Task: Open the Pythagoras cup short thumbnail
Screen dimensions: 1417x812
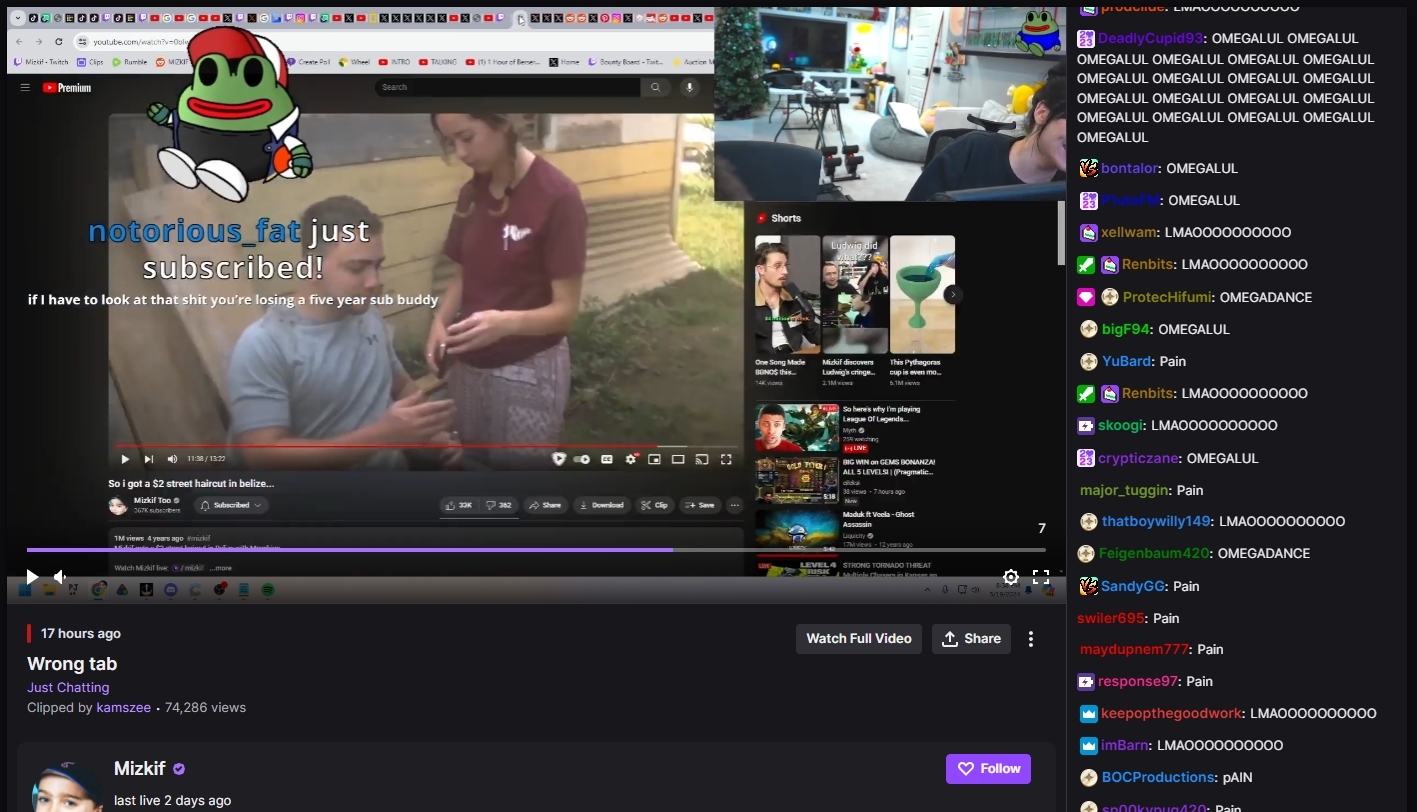Action: [x=922, y=295]
